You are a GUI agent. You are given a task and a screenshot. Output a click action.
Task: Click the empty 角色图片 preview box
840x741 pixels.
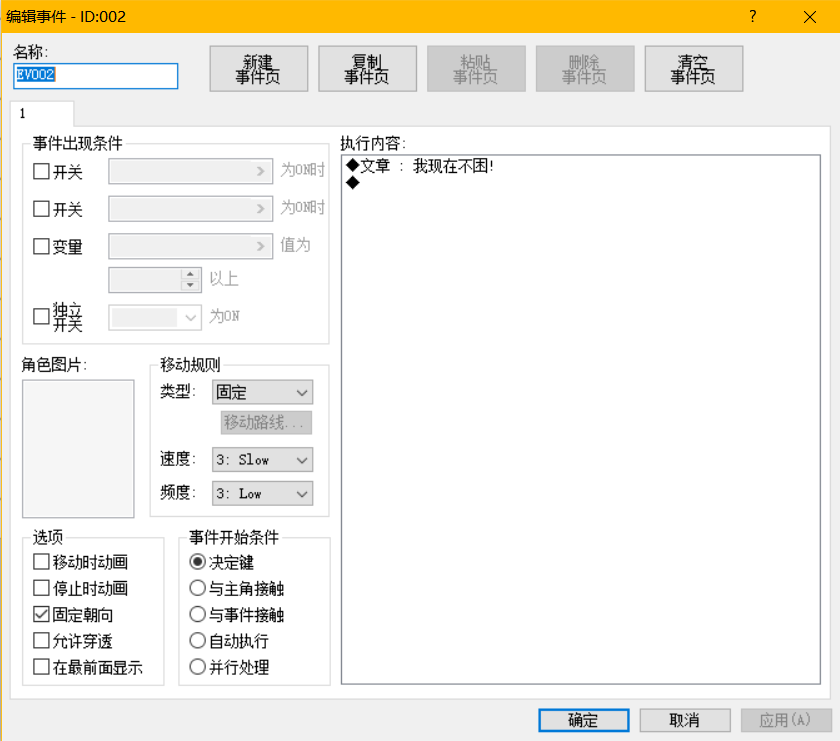[x=78, y=448]
